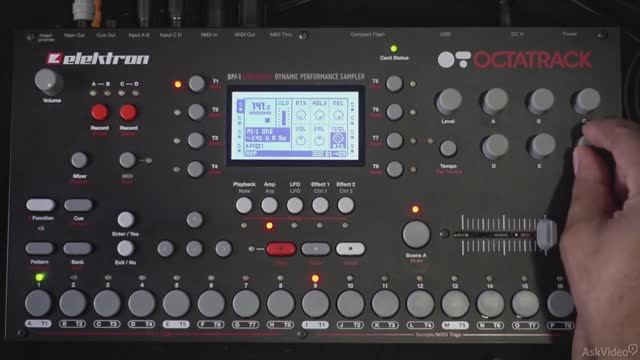Tap the up arrow key

[x=195, y=220]
